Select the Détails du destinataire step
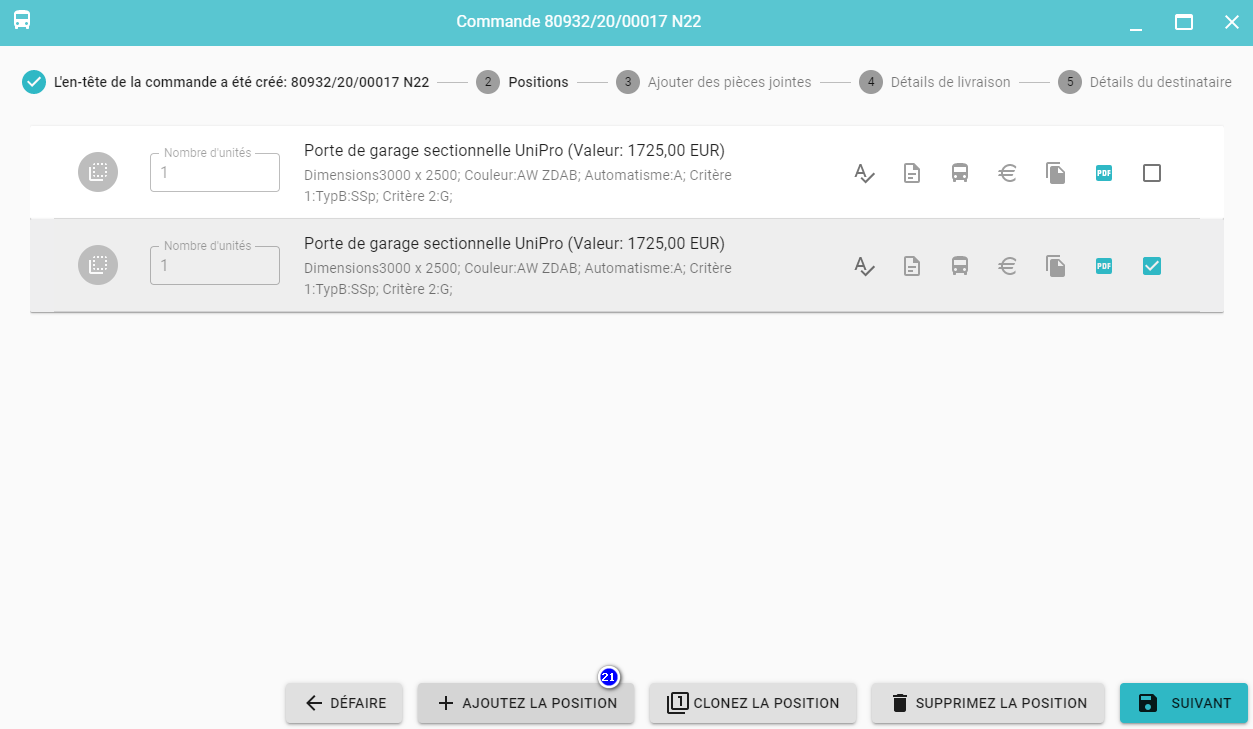Screen dimensions: 1253x729 (x=1145, y=82)
